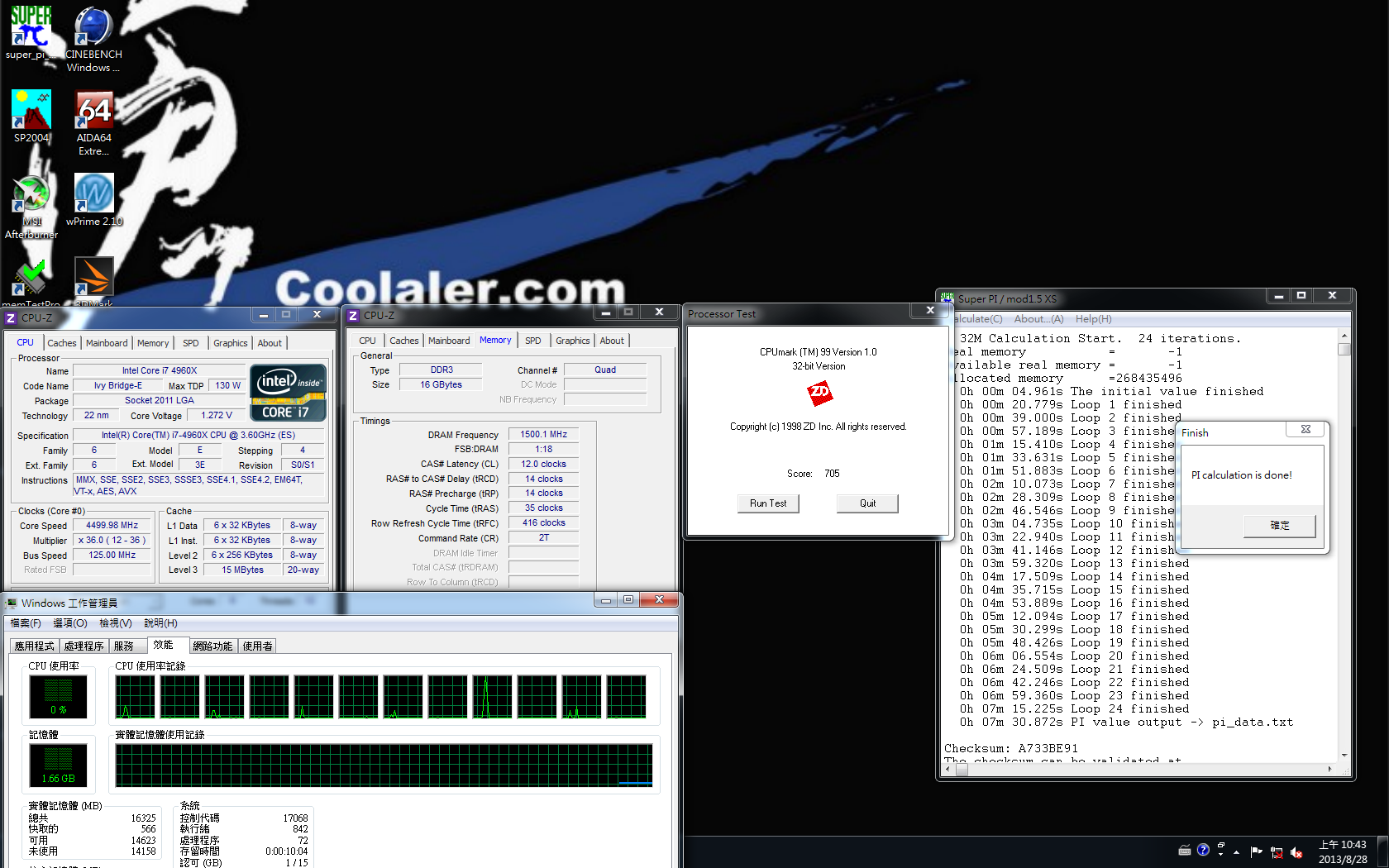Select the Caches tab in the left CPU-Z window
The height and width of the screenshot is (868, 1389).
pyautogui.click(x=62, y=343)
